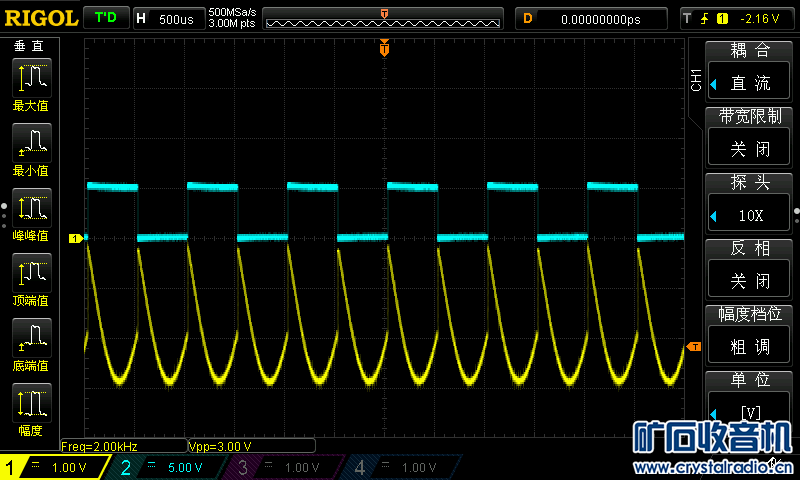Viewport: 800px width, 480px height.
Task: Click the H horizontal label icon
Action: (x=141, y=19)
